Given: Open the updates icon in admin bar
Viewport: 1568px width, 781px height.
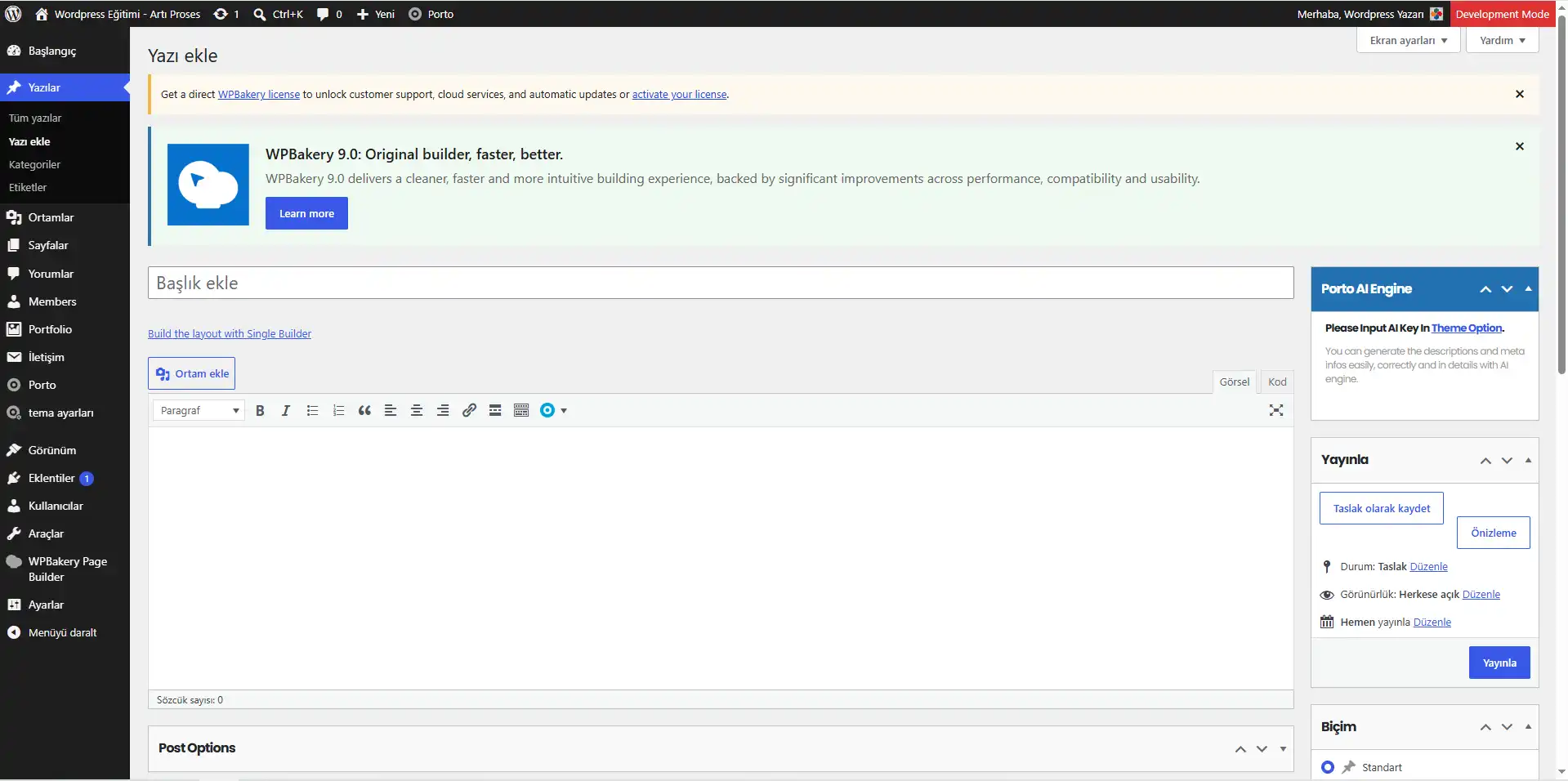Looking at the screenshot, I should (x=226, y=14).
